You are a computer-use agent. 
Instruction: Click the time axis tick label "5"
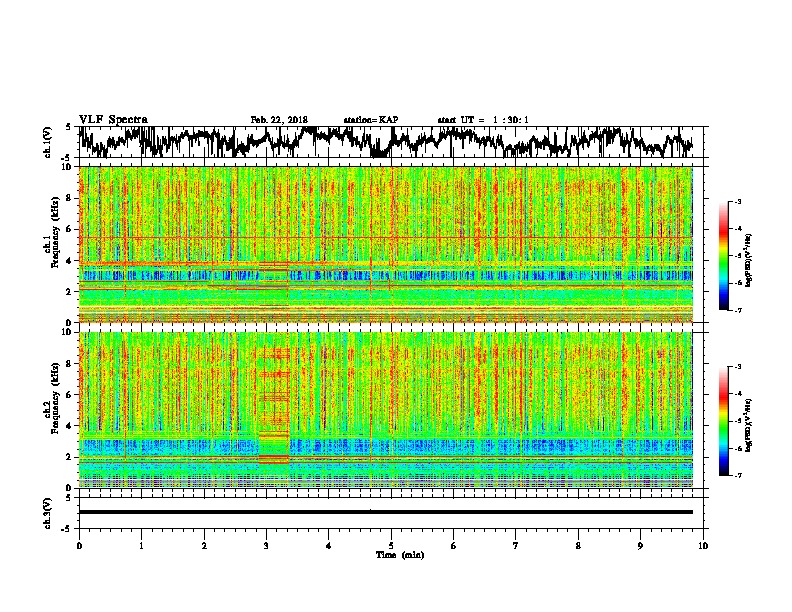click(x=391, y=546)
